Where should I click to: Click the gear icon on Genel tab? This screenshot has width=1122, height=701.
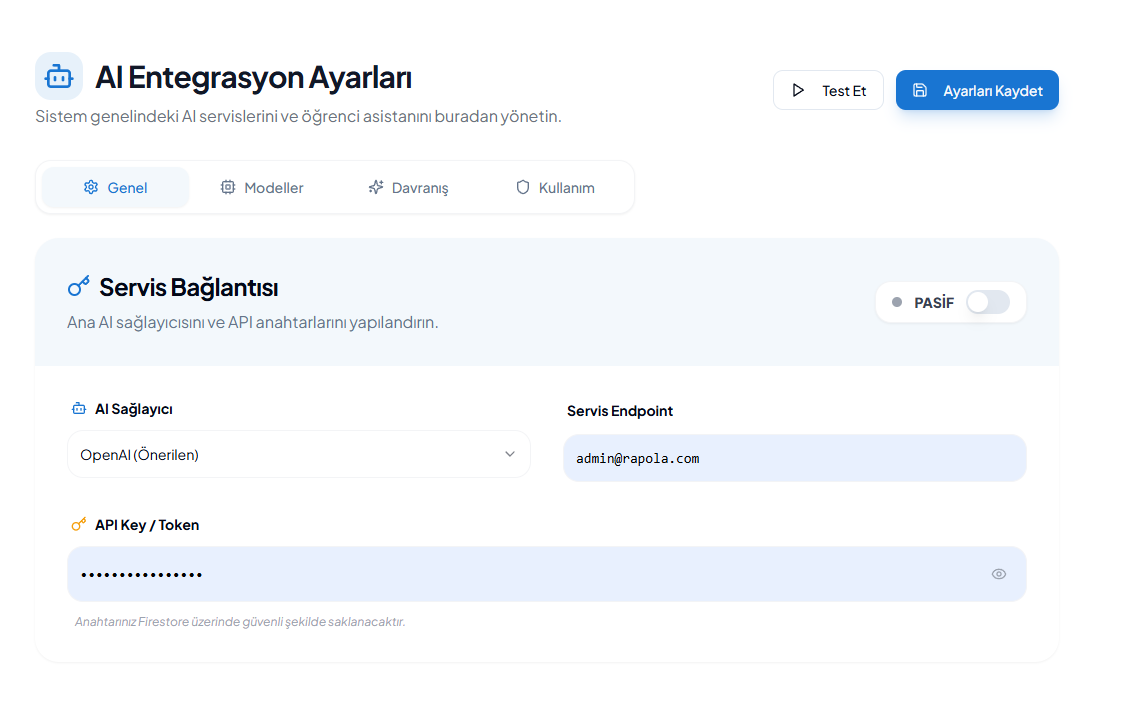(91, 187)
